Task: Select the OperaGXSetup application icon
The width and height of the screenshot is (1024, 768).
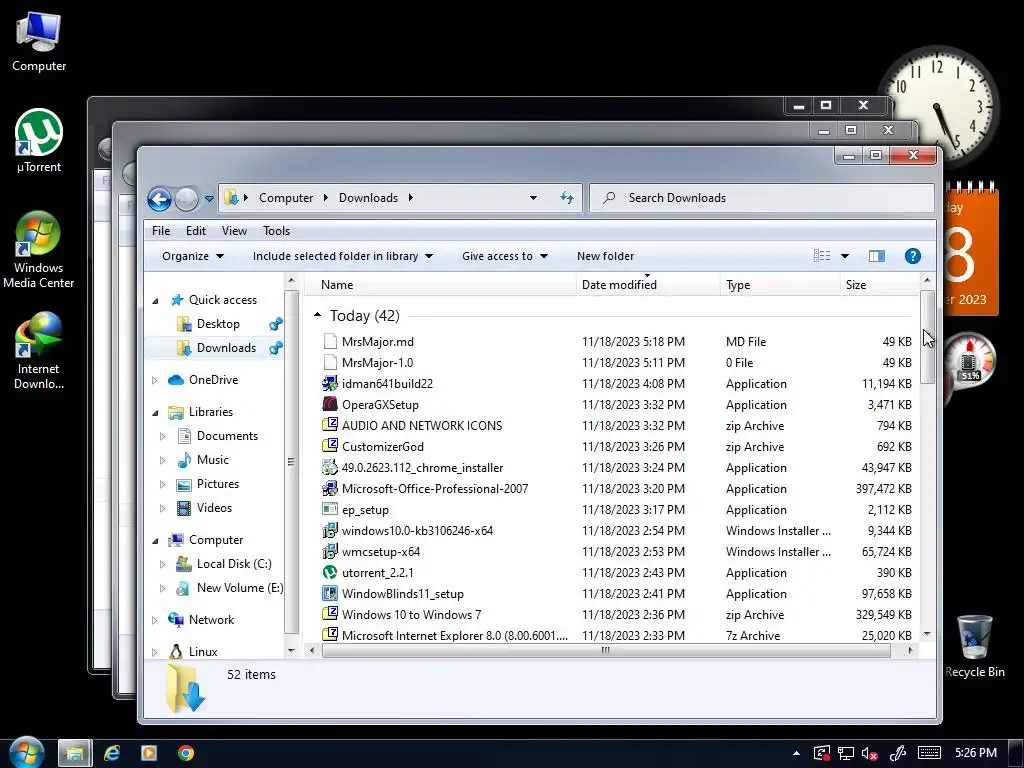Action: pyautogui.click(x=330, y=404)
